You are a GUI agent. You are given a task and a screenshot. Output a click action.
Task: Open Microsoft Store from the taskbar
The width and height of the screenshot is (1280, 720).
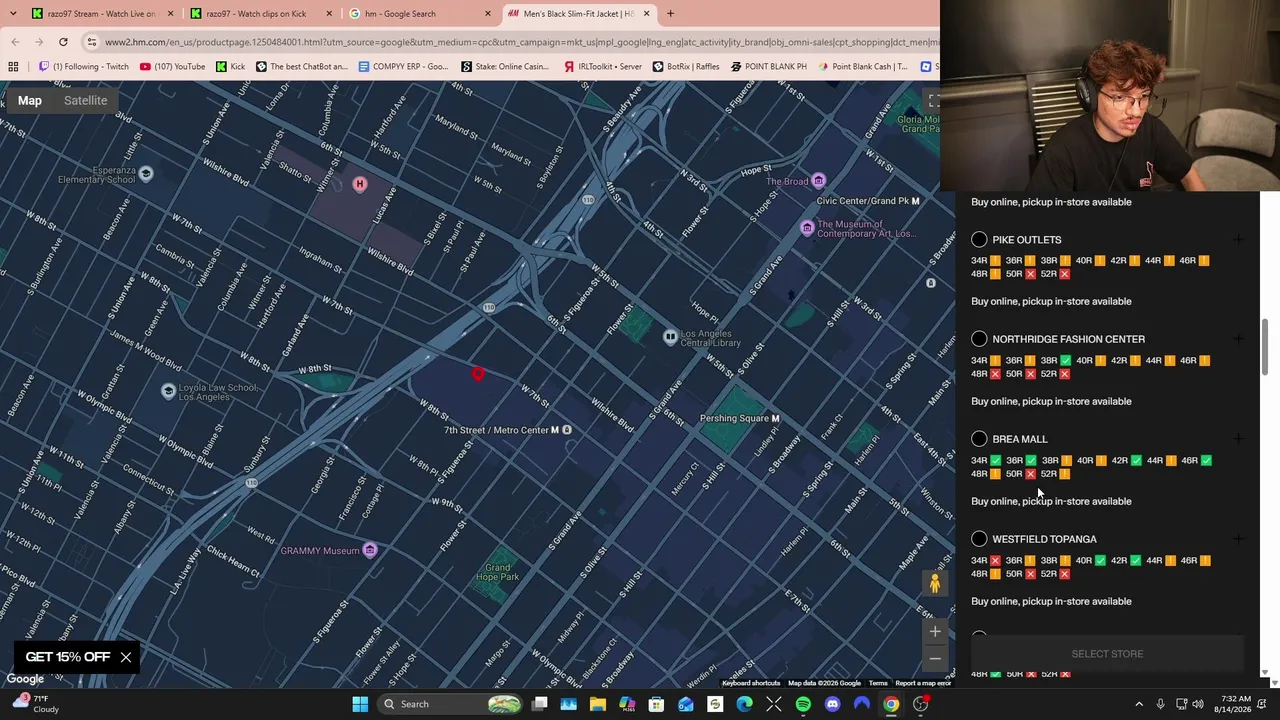[656, 704]
